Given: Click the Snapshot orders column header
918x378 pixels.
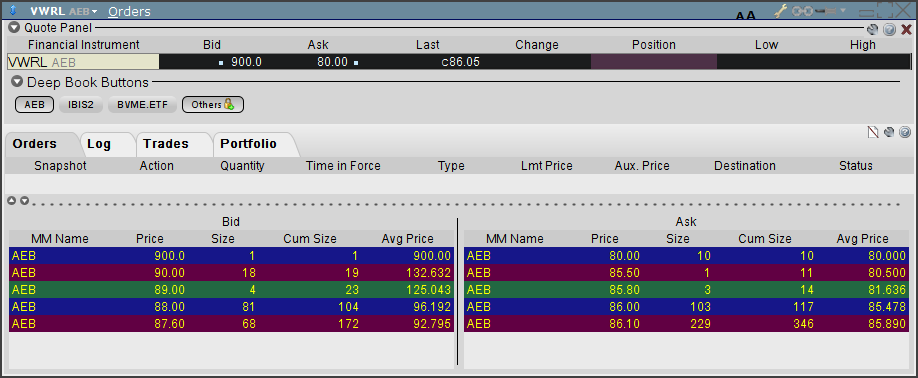Looking at the screenshot, I should 60,166.
